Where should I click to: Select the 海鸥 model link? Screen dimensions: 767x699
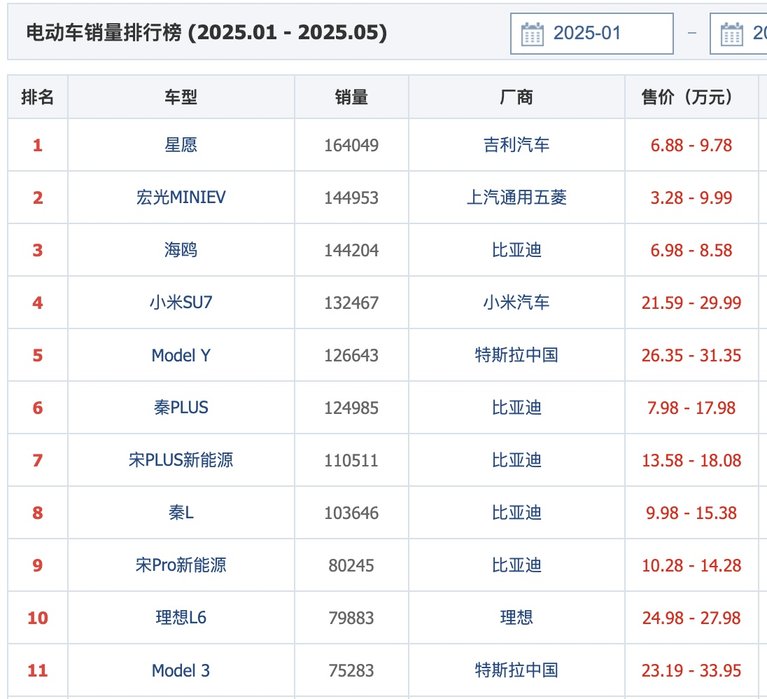181,250
